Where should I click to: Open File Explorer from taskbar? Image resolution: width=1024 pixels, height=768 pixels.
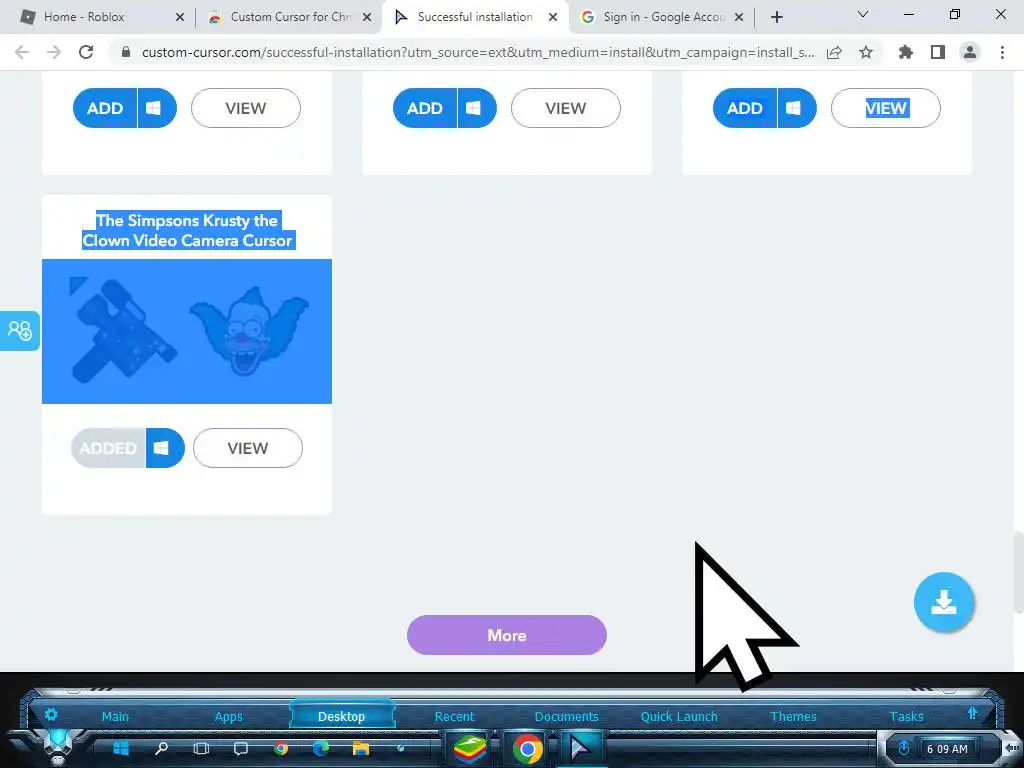pos(361,748)
